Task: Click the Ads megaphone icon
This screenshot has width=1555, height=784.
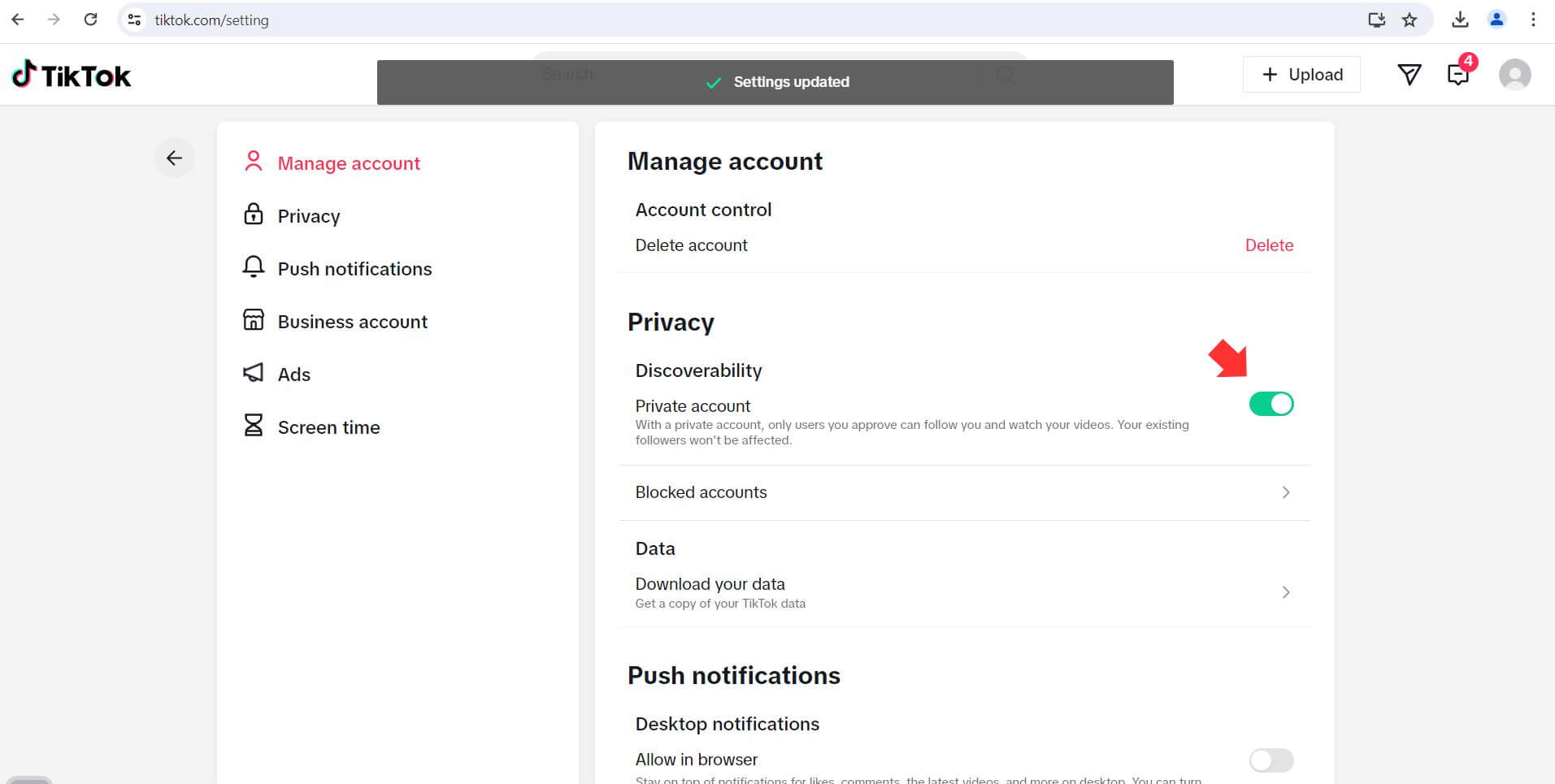Action: pyautogui.click(x=254, y=373)
